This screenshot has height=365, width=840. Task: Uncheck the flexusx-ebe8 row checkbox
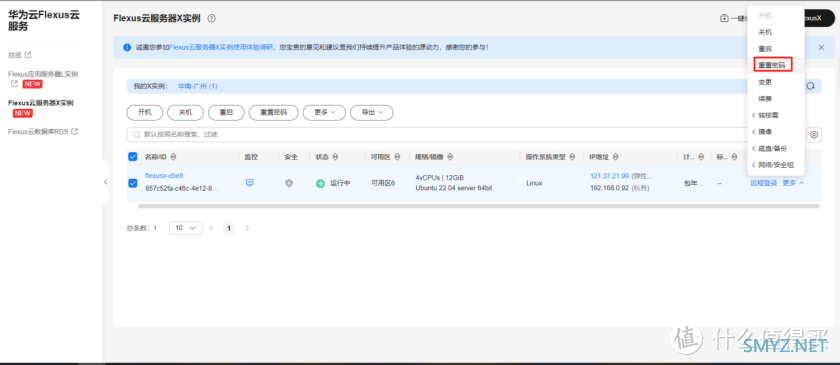133,183
